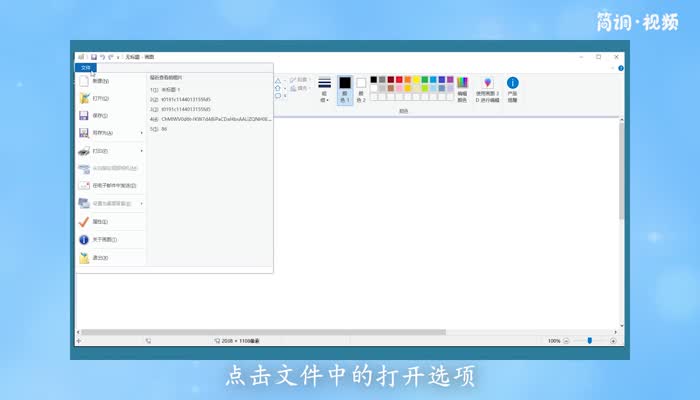The image size is (700, 400).
Task: Select the Color 2 (颜色2) white box
Action: [x=361, y=88]
